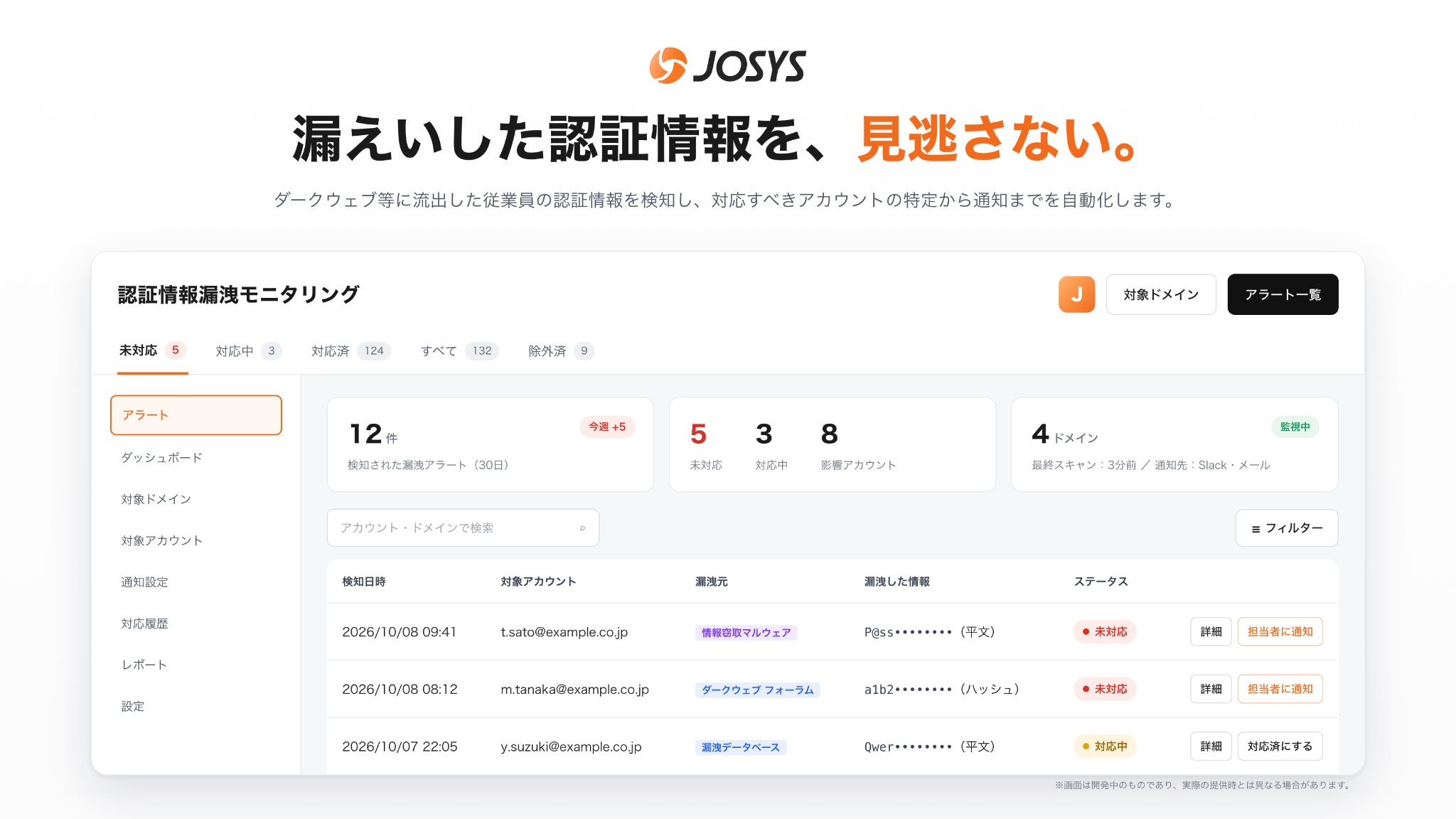
Task: Switch to the 対応中 tab
Action: (249, 351)
